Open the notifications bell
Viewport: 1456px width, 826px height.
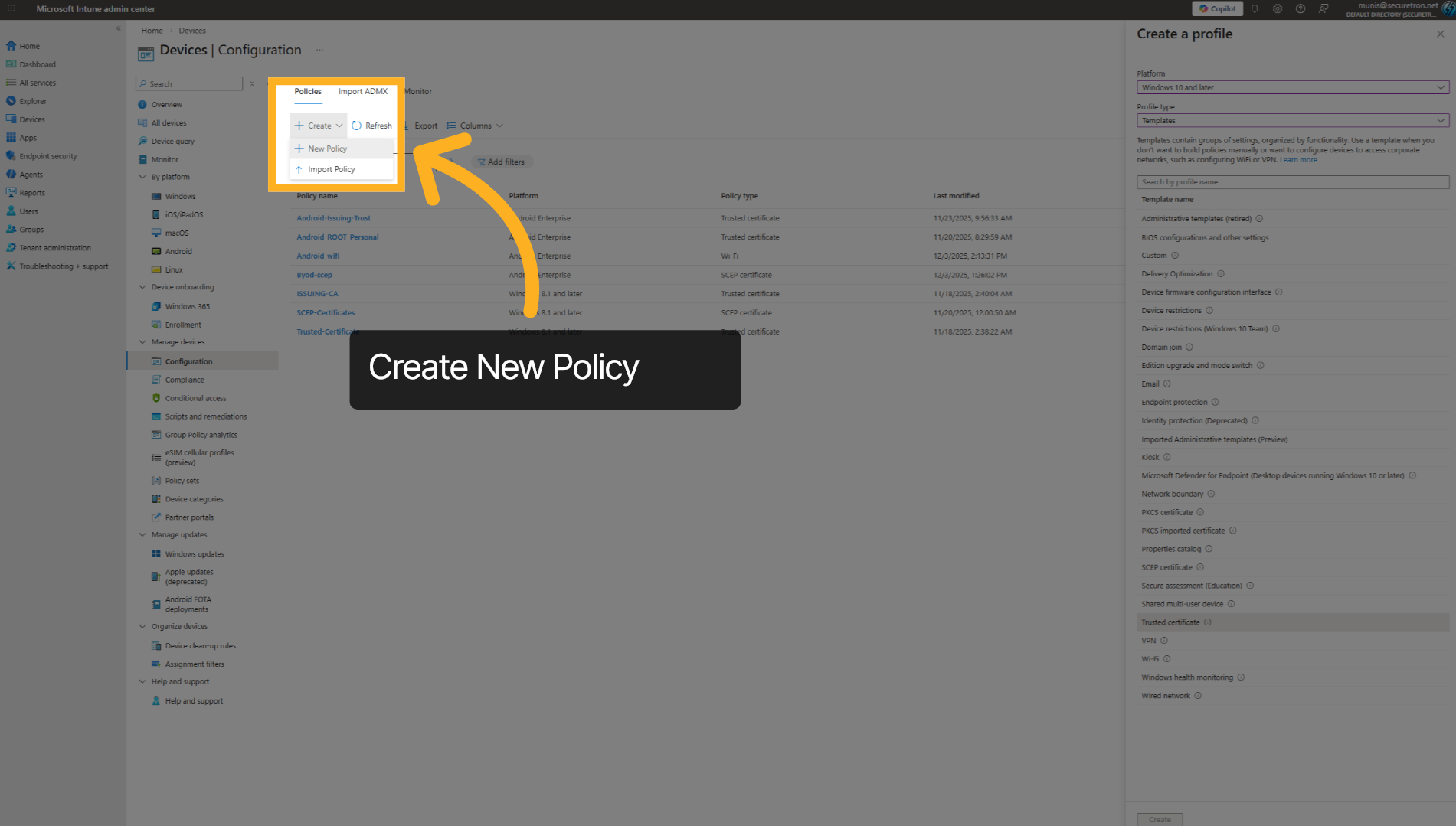point(1254,8)
